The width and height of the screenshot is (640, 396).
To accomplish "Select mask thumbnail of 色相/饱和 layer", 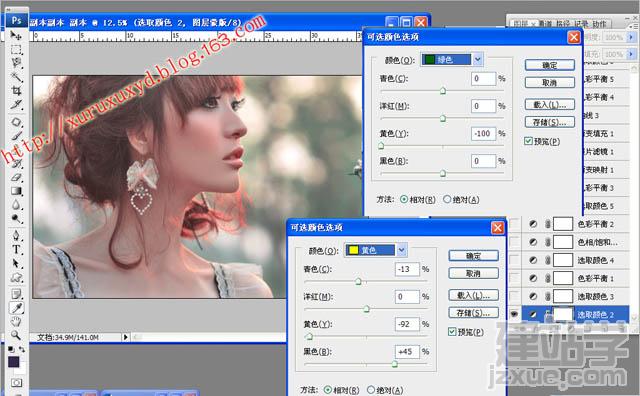I will point(563,242).
